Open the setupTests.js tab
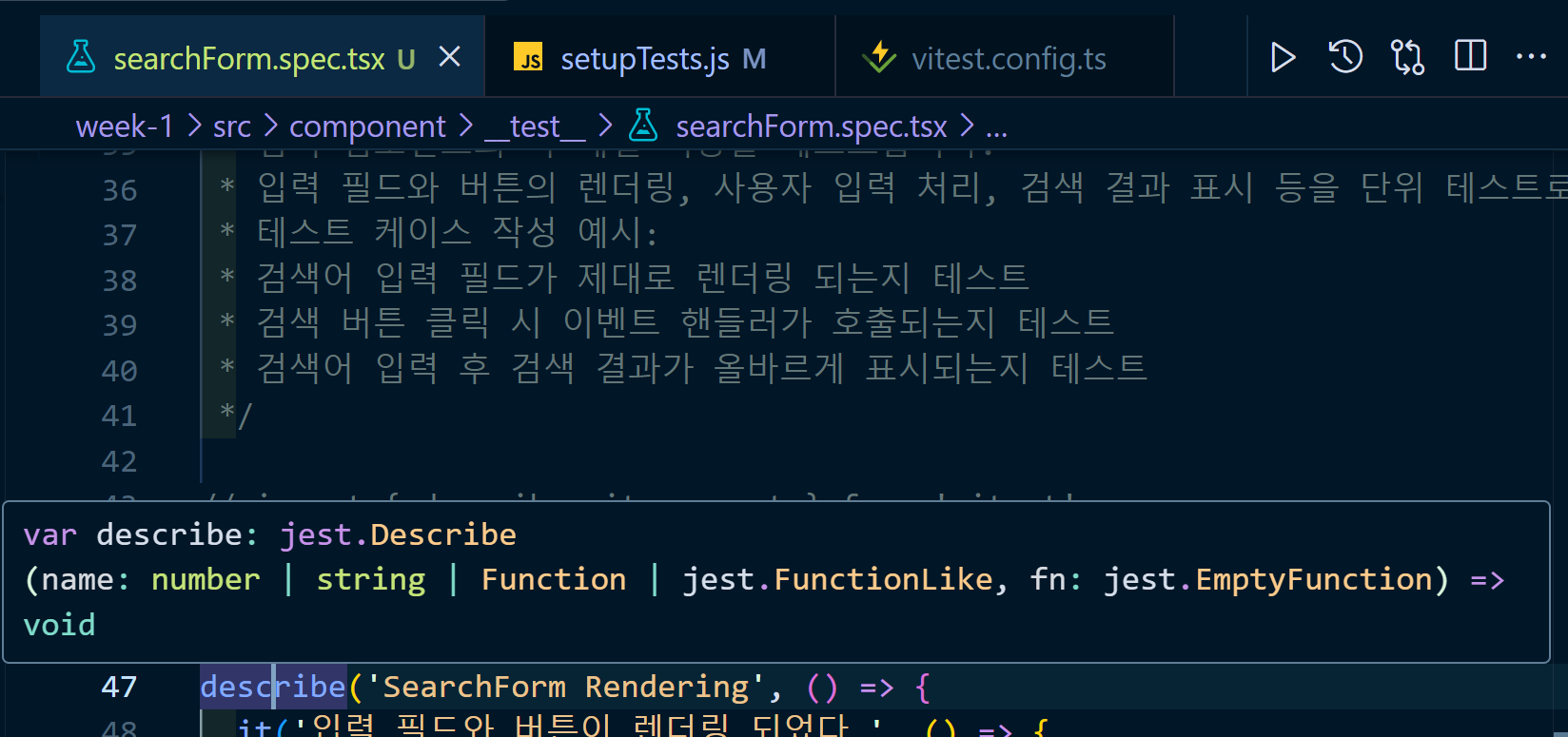The width and height of the screenshot is (1568, 737). tap(660, 58)
